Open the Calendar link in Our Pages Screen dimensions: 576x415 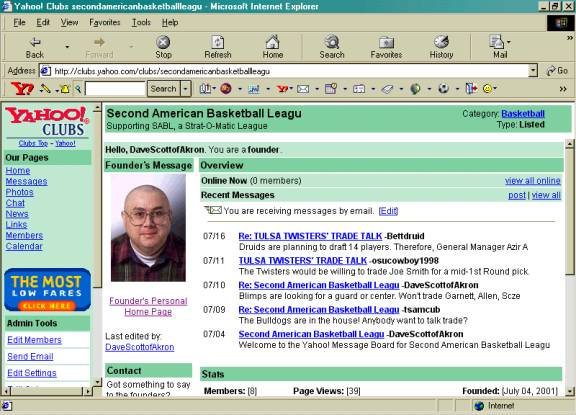[24, 246]
